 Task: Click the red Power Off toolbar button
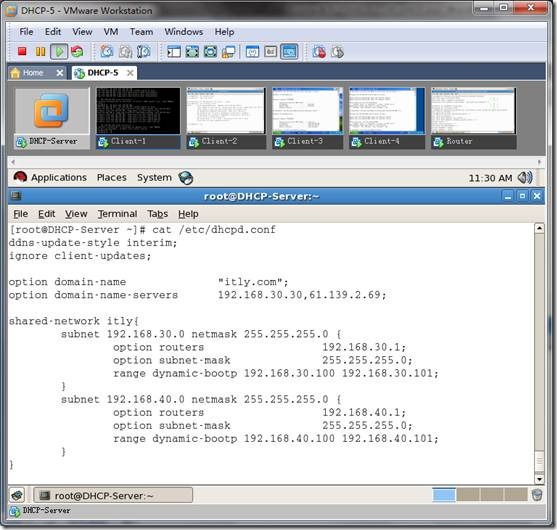point(22,52)
